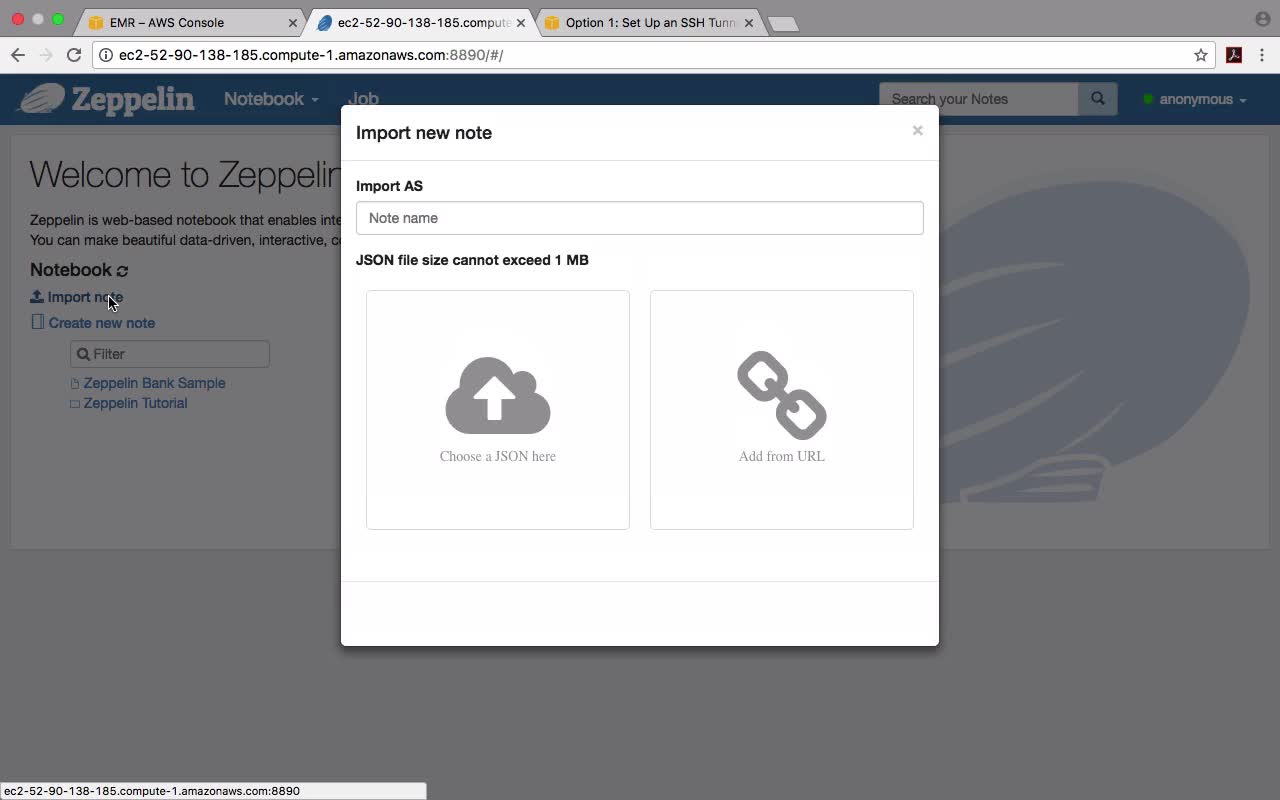Close the ec2-52-90-138-185 tab
The image size is (1280, 800).
point(521,23)
